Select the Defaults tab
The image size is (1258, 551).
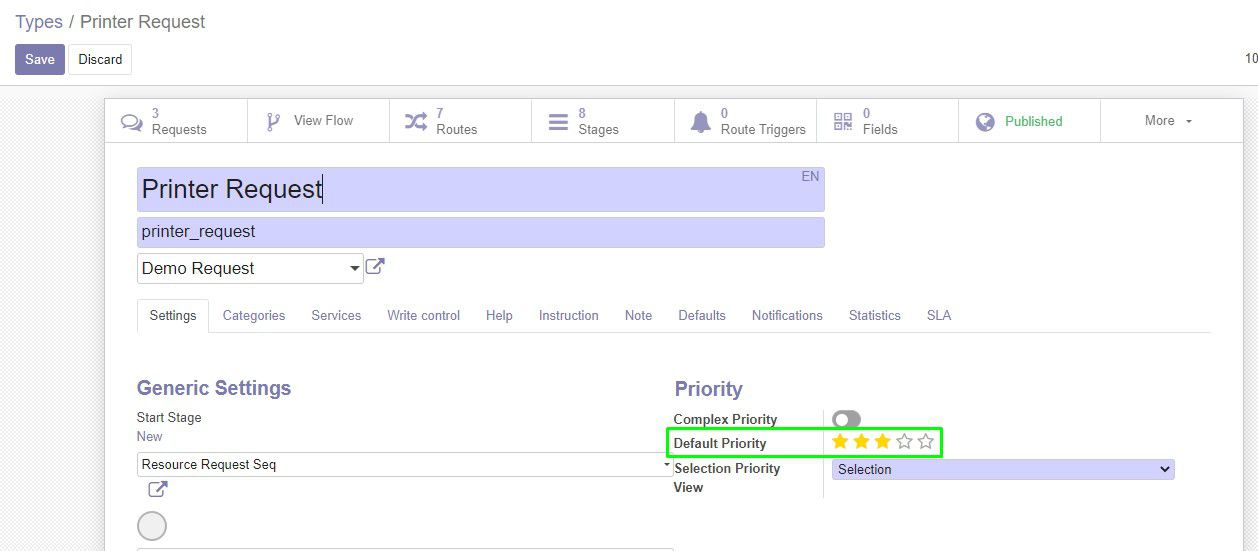702,315
